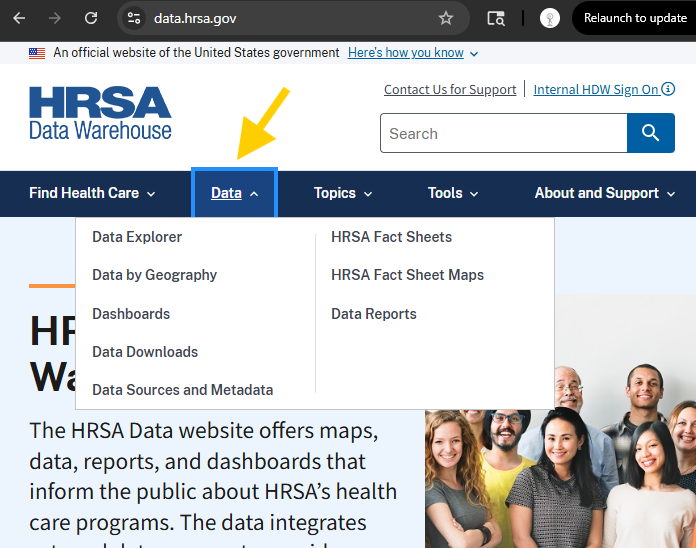Image resolution: width=696 pixels, height=548 pixels.
Task: Open Contact Us for Support link
Action: tap(450, 89)
